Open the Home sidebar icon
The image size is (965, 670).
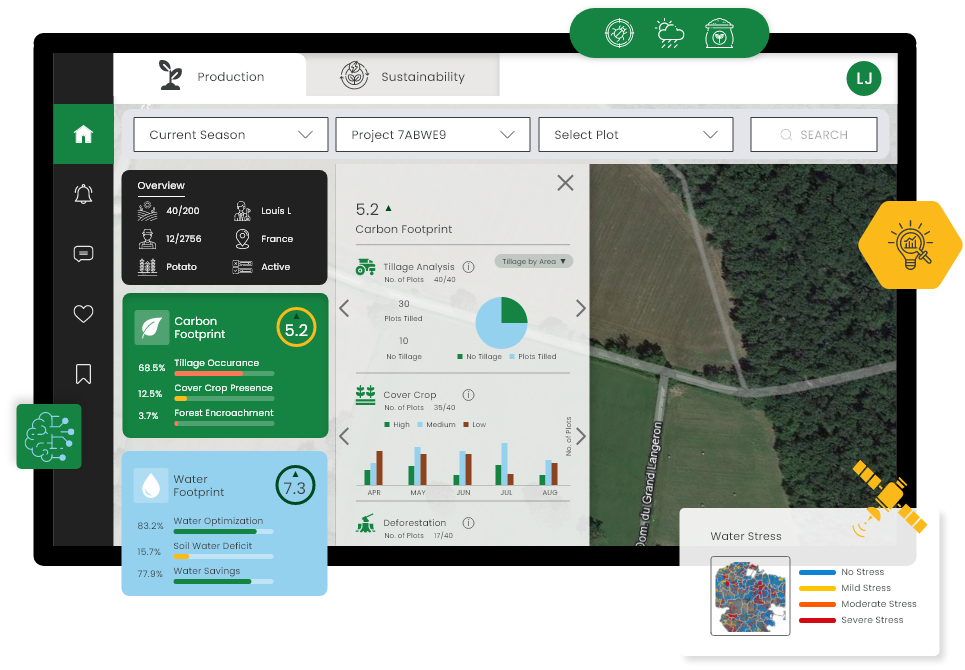coord(83,134)
